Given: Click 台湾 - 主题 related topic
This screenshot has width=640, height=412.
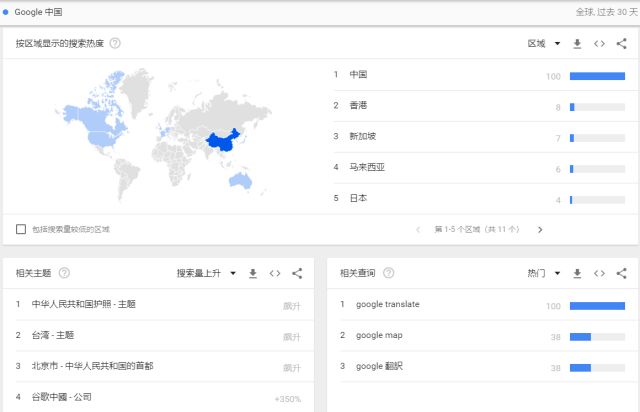Looking at the screenshot, I should coord(53,335).
